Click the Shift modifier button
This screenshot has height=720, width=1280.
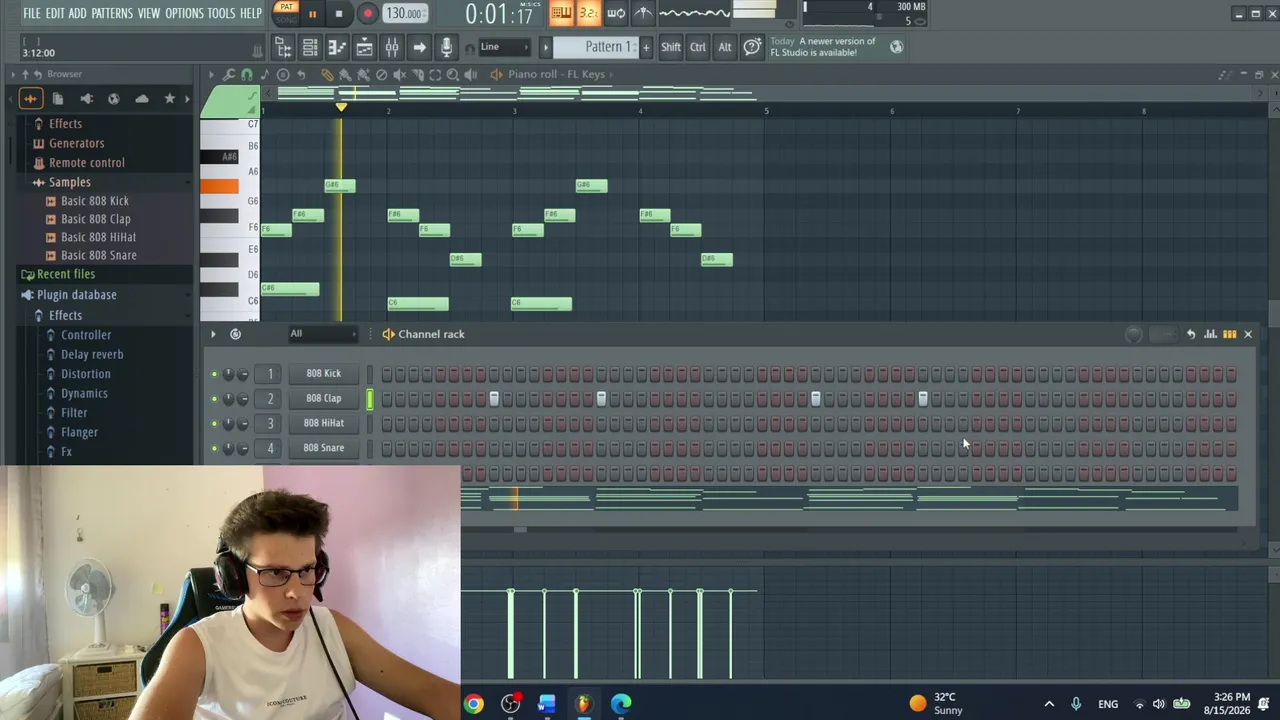point(671,47)
